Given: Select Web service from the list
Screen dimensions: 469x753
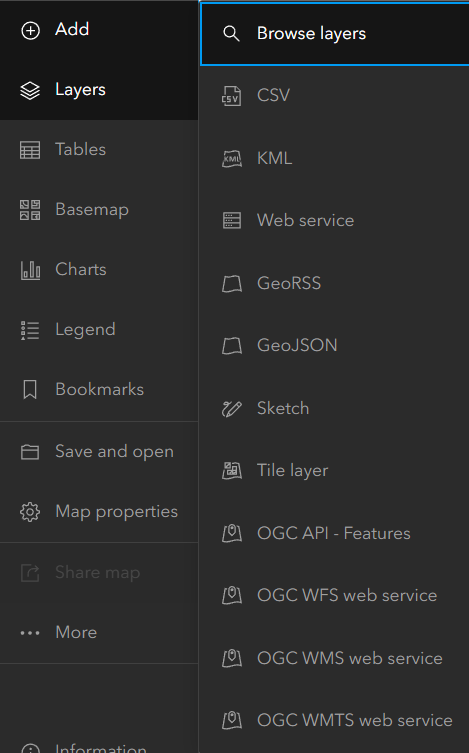Looking at the screenshot, I should pos(335,220).
